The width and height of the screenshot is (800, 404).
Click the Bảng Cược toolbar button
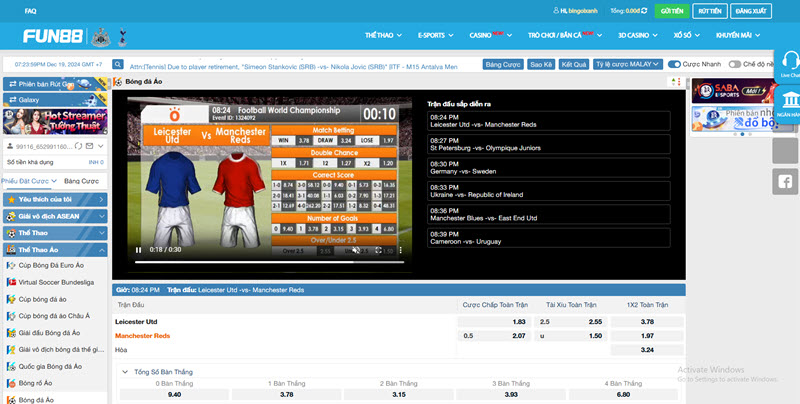(503, 64)
